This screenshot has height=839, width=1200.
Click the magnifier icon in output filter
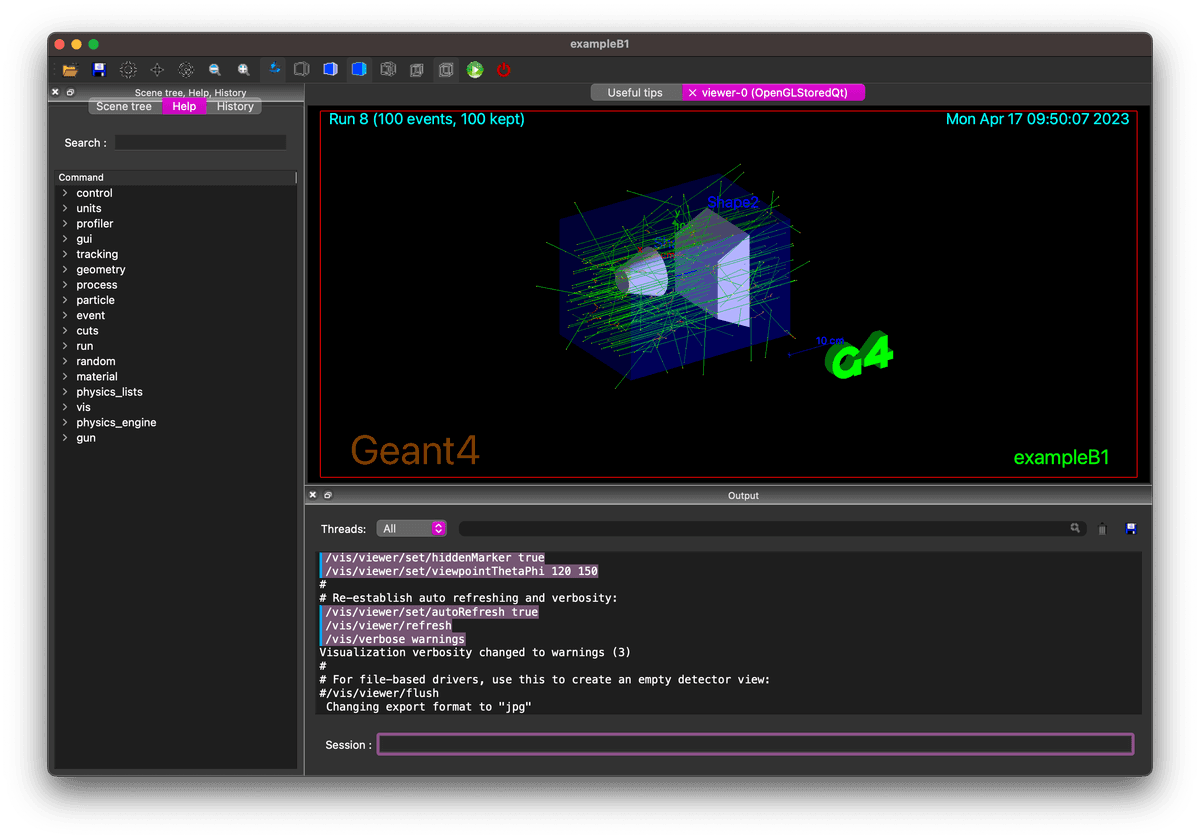[x=1075, y=528]
